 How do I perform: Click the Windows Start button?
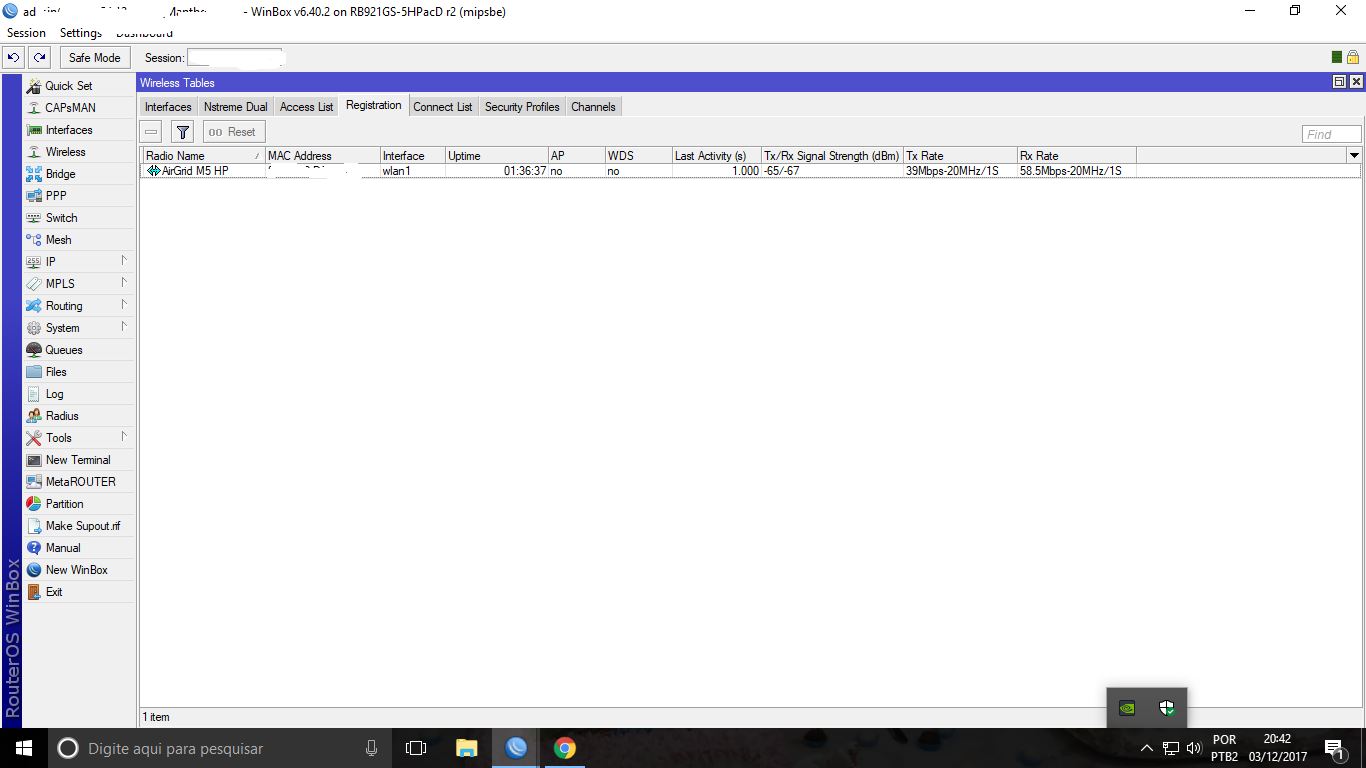click(24, 748)
